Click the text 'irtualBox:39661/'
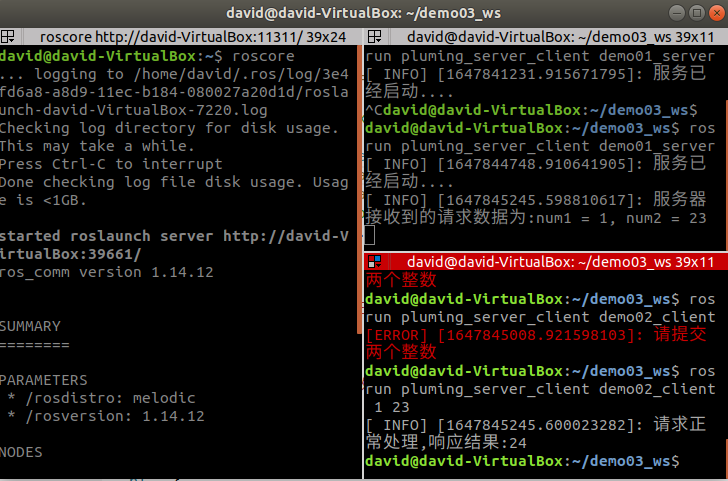This screenshot has height=481, width=728. pyautogui.click(x=71, y=254)
